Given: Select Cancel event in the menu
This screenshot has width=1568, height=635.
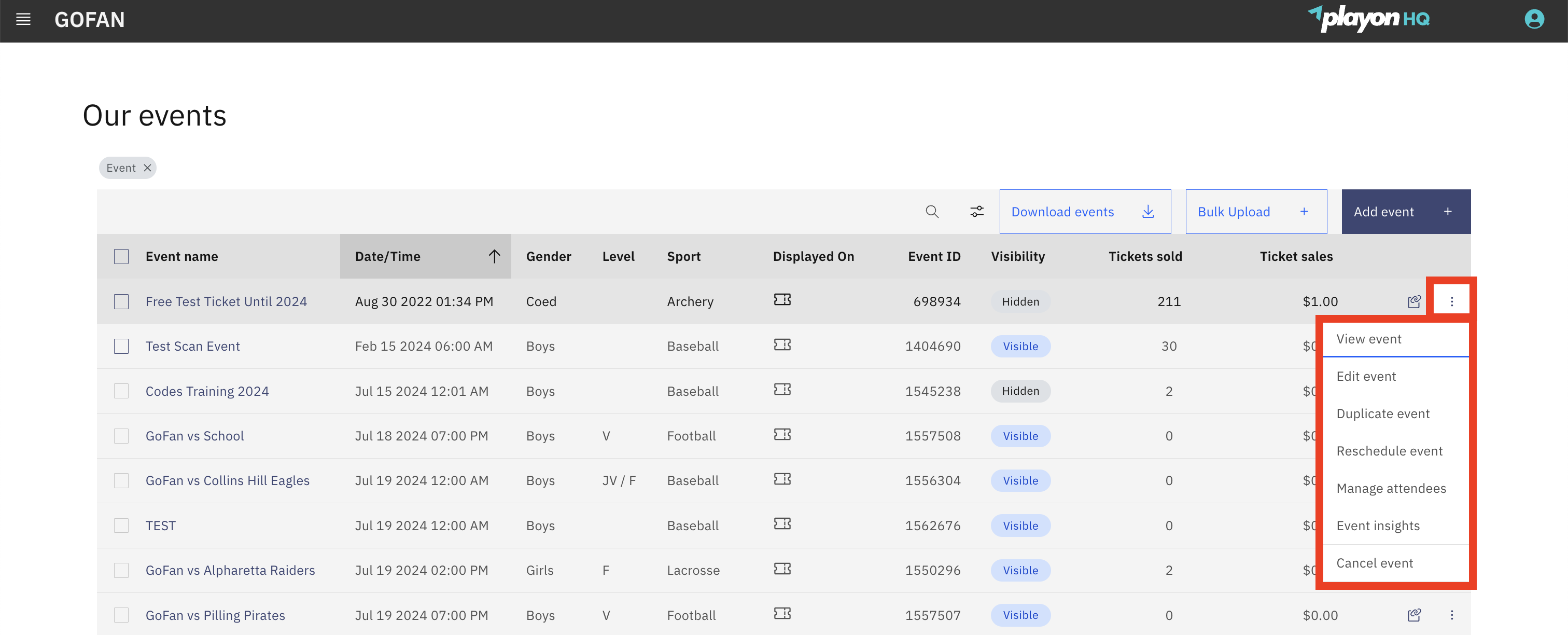Looking at the screenshot, I should [1375, 563].
